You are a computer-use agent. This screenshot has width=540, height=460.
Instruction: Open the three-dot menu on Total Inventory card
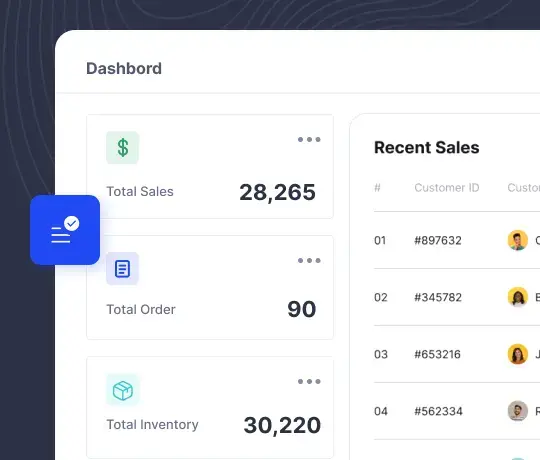point(309,381)
